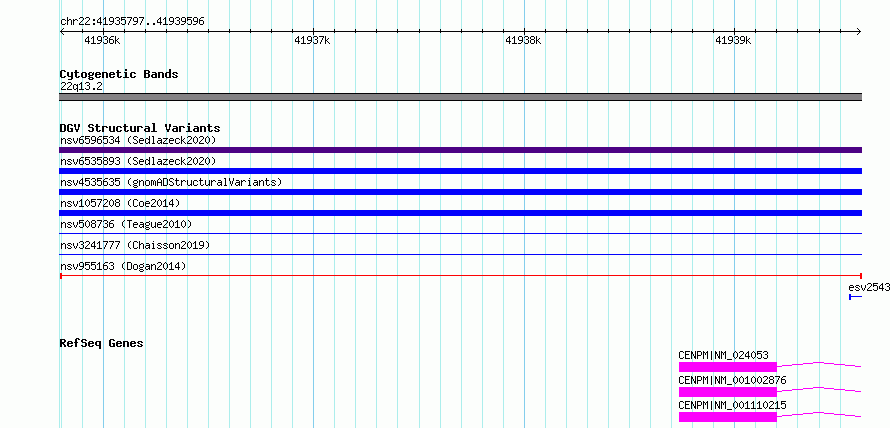Open the CENPM|NM_001110215 transcript label

(x=732, y=405)
